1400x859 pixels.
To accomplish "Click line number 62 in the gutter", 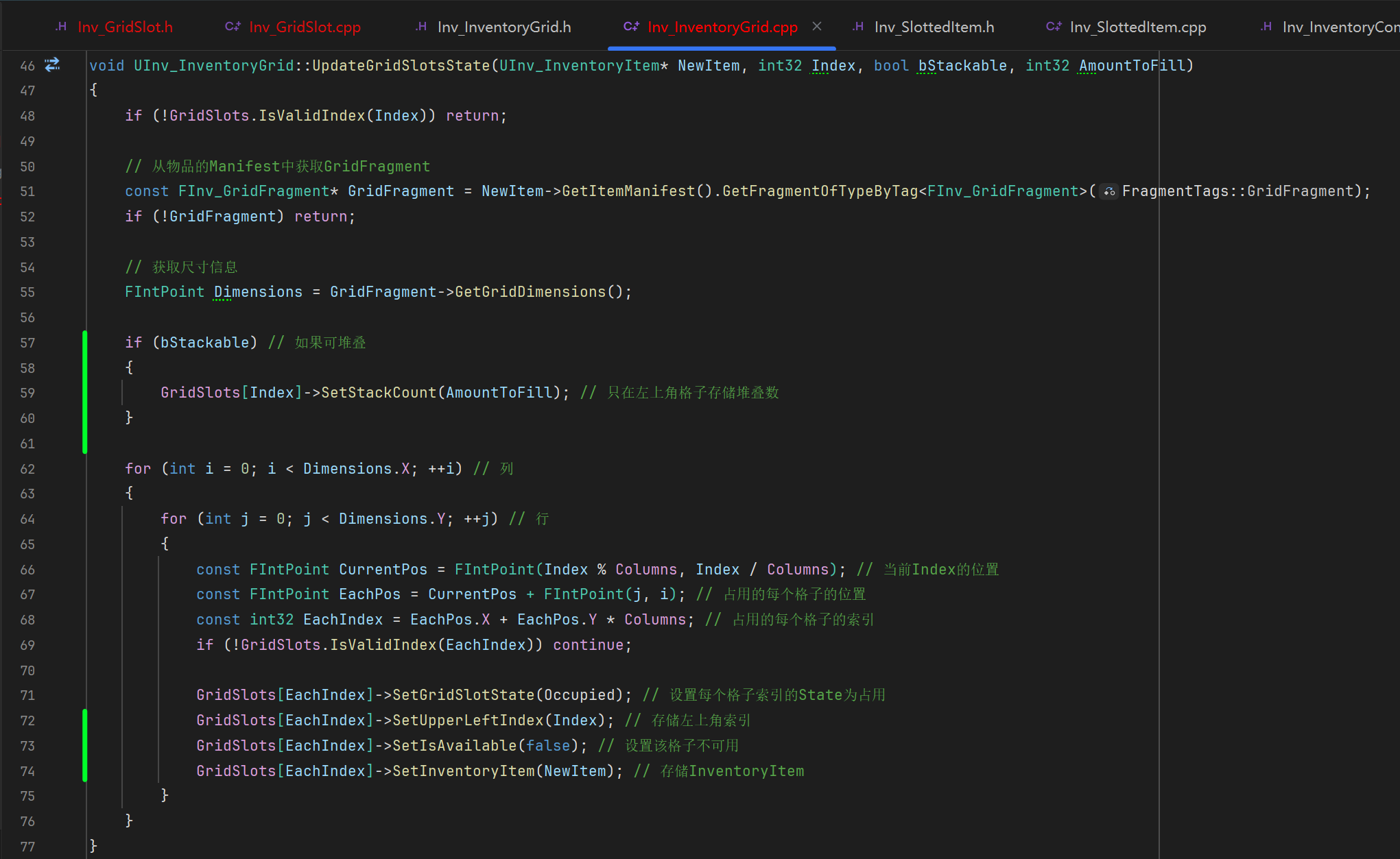I will tap(27, 469).
